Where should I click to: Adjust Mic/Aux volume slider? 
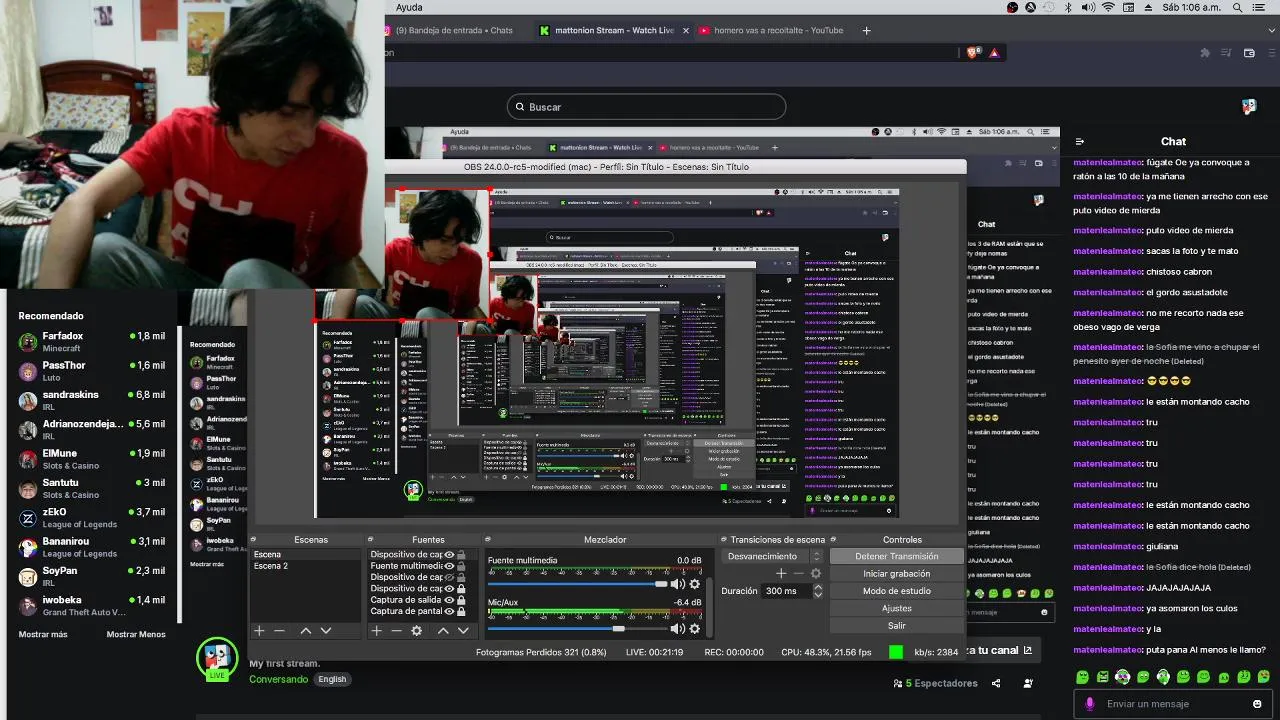tap(576, 628)
